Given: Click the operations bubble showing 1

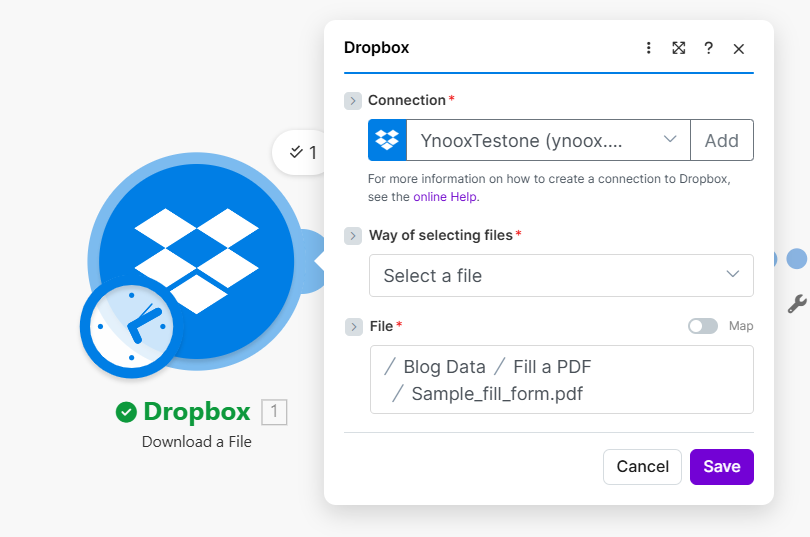Looking at the screenshot, I should [303, 152].
